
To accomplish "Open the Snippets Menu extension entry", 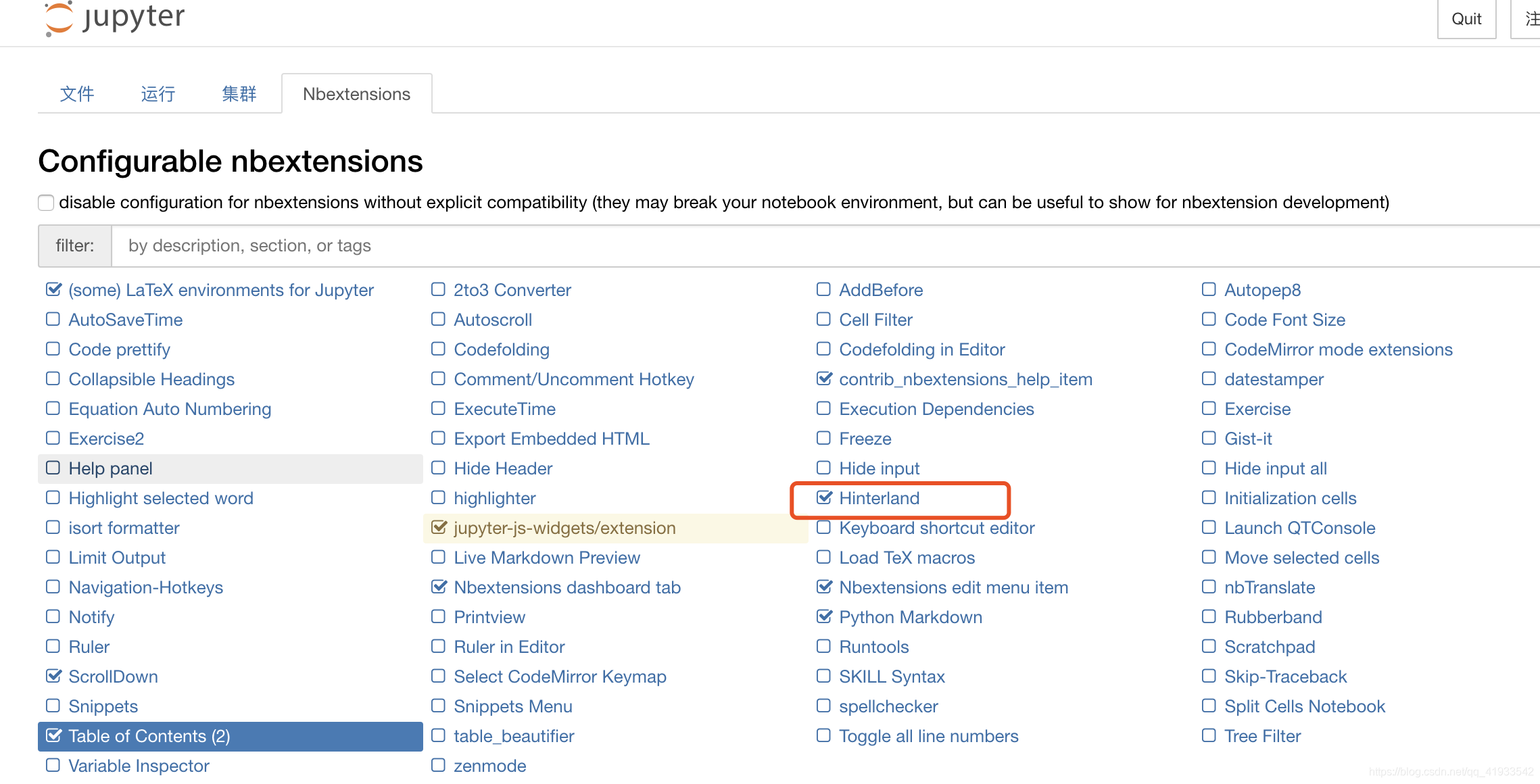I will (512, 706).
